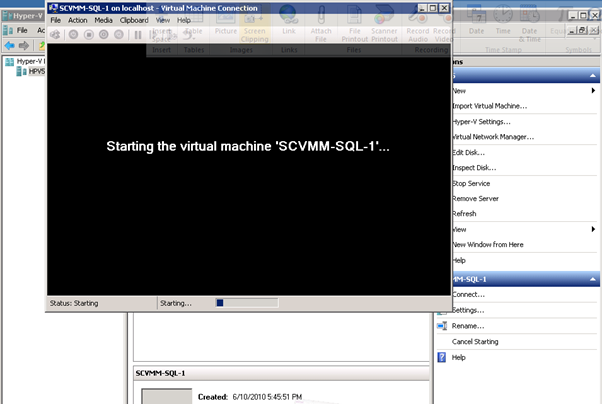Click the Revert undo-arrow toolbar icon
This screenshot has width=602, height=404.
coord(187,35)
